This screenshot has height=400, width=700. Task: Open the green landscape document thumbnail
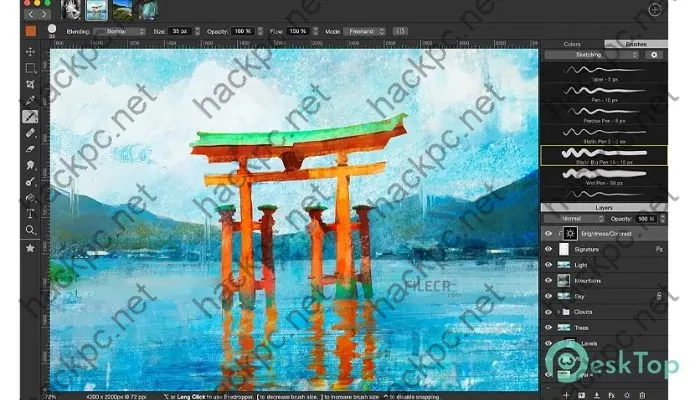tap(122, 10)
